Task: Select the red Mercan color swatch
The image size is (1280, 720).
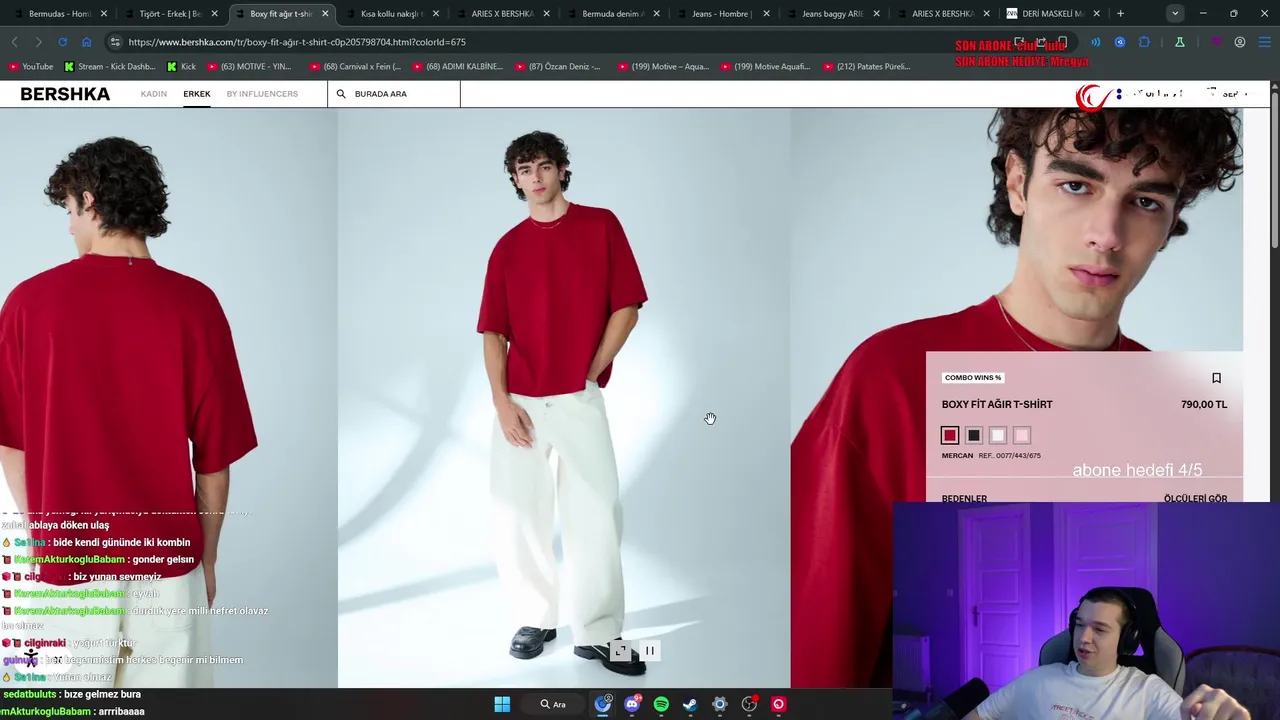Action: pyautogui.click(x=950, y=435)
